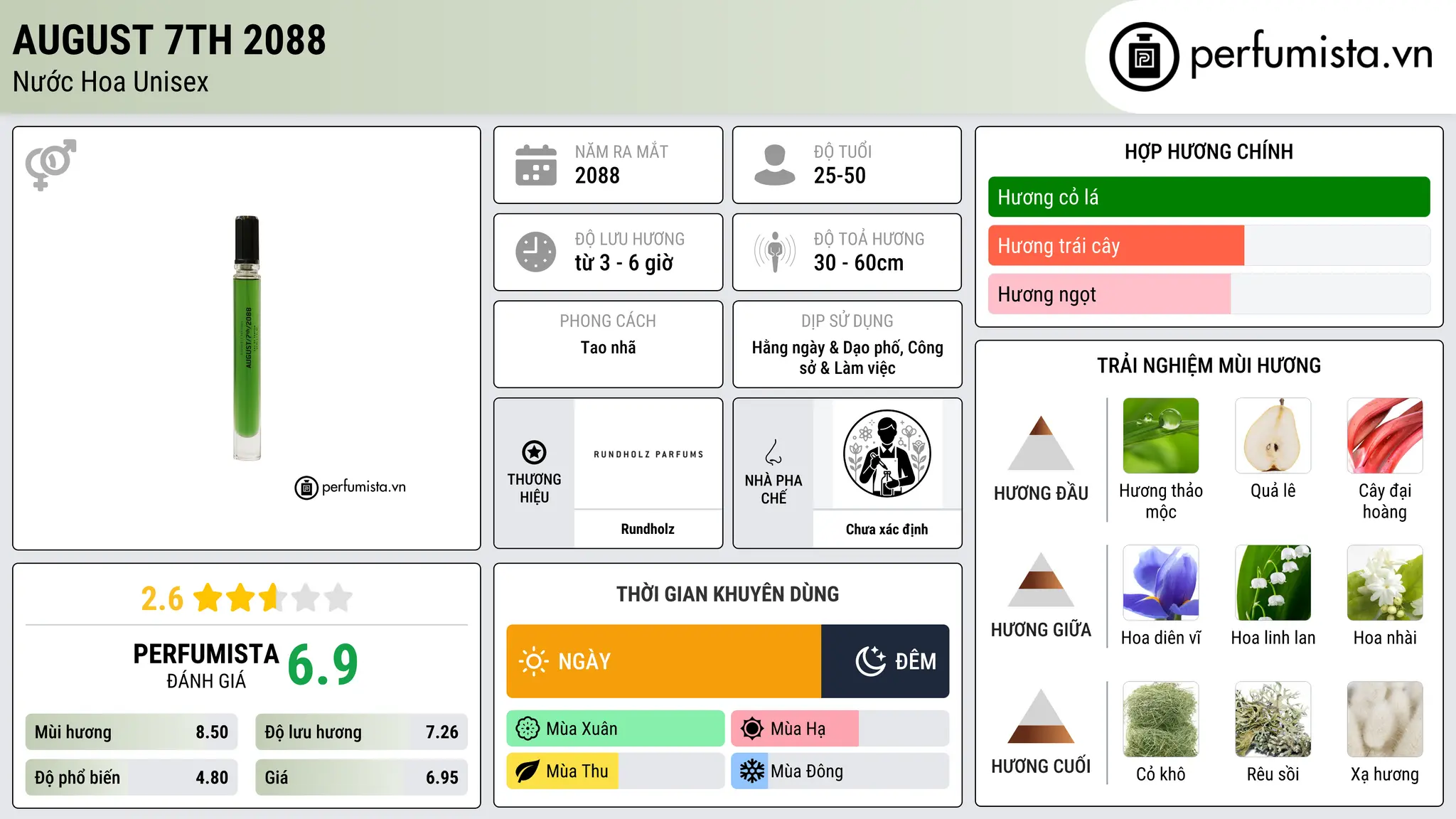Click the age range value 25-50
1456x819 pixels.
coord(840,176)
